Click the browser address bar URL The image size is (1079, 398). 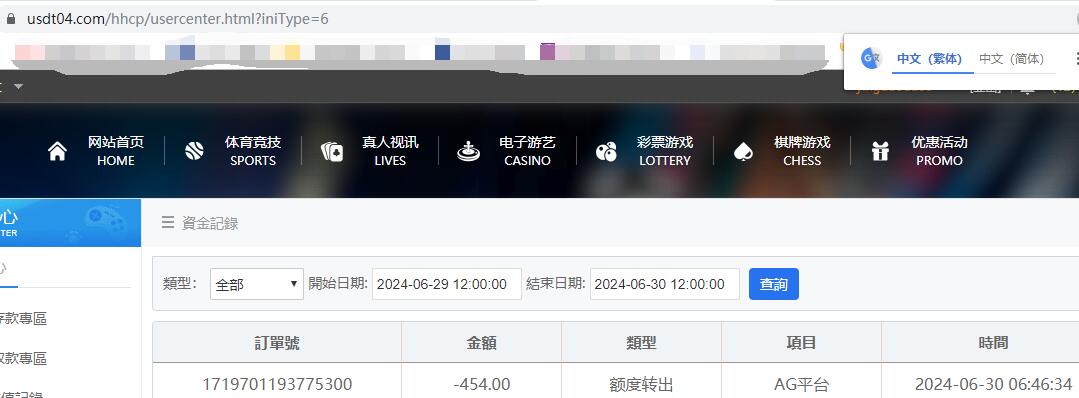tap(178, 19)
